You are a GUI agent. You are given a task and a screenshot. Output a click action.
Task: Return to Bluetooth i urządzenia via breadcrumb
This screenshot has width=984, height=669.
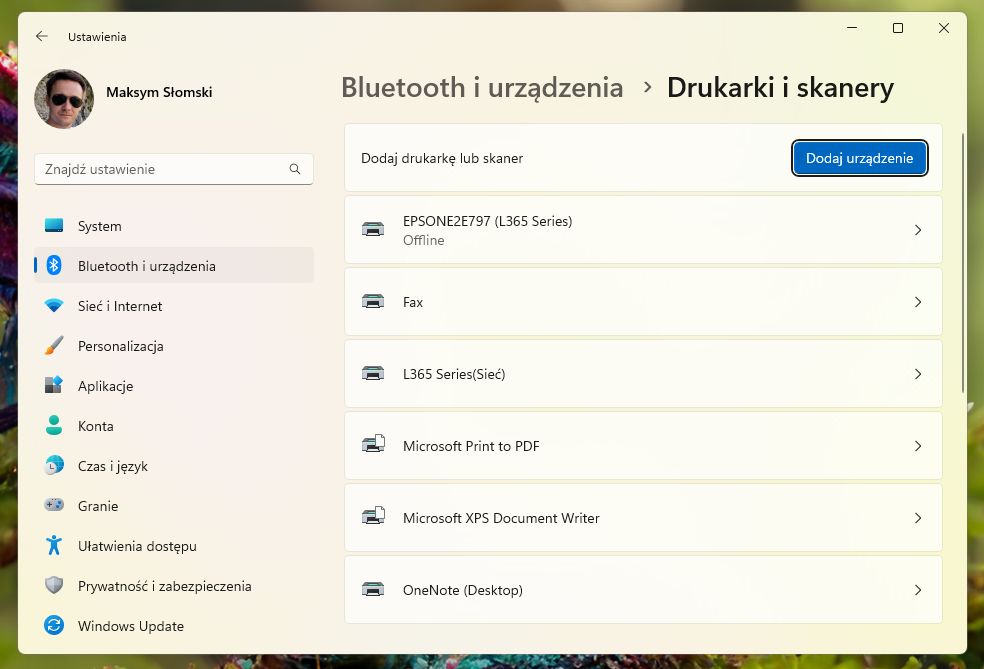(x=482, y=88)
